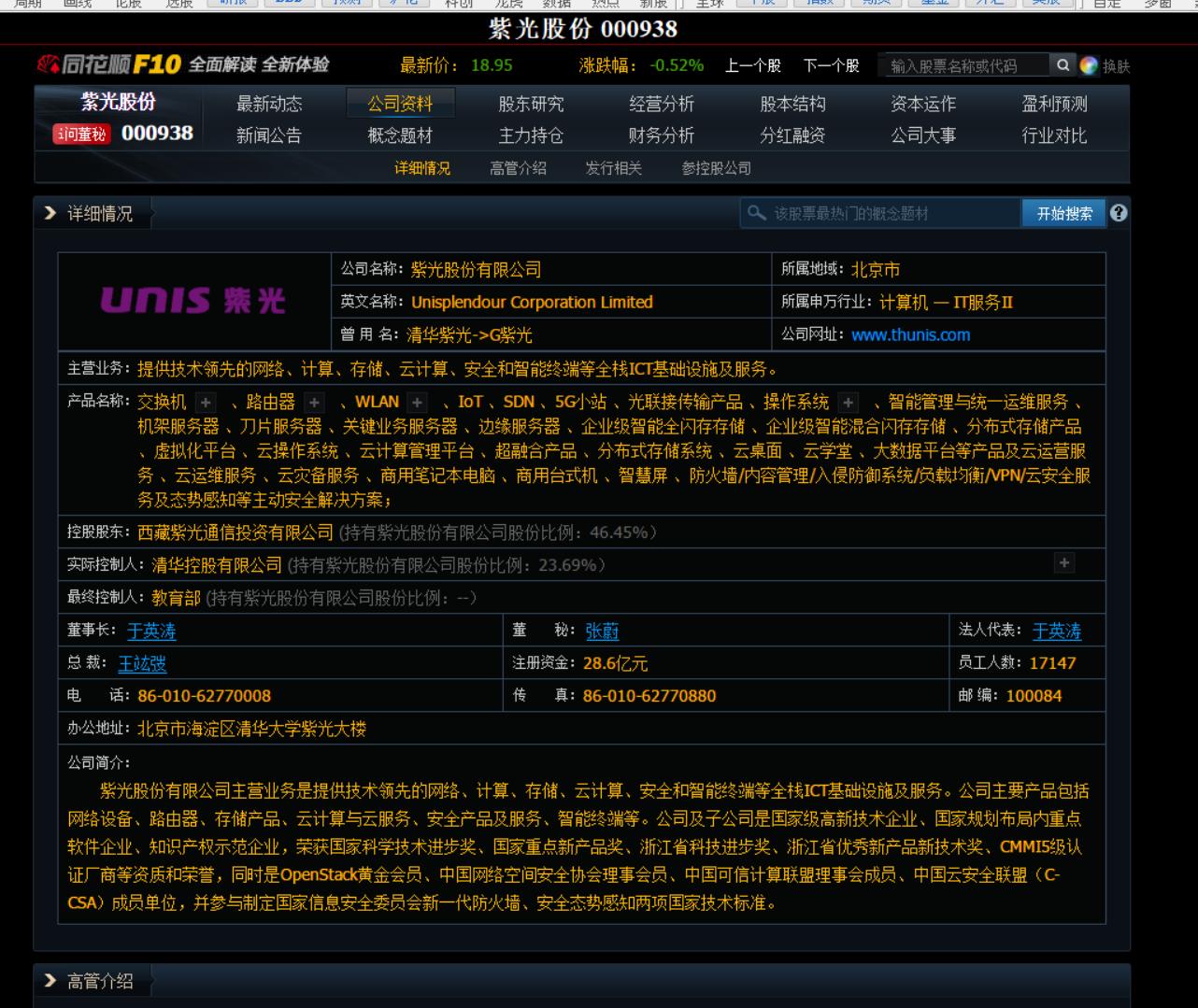Open the skin changer color wheel icon
The width and height of the screenshot is (1198, 1008).
click(1089, 65)
